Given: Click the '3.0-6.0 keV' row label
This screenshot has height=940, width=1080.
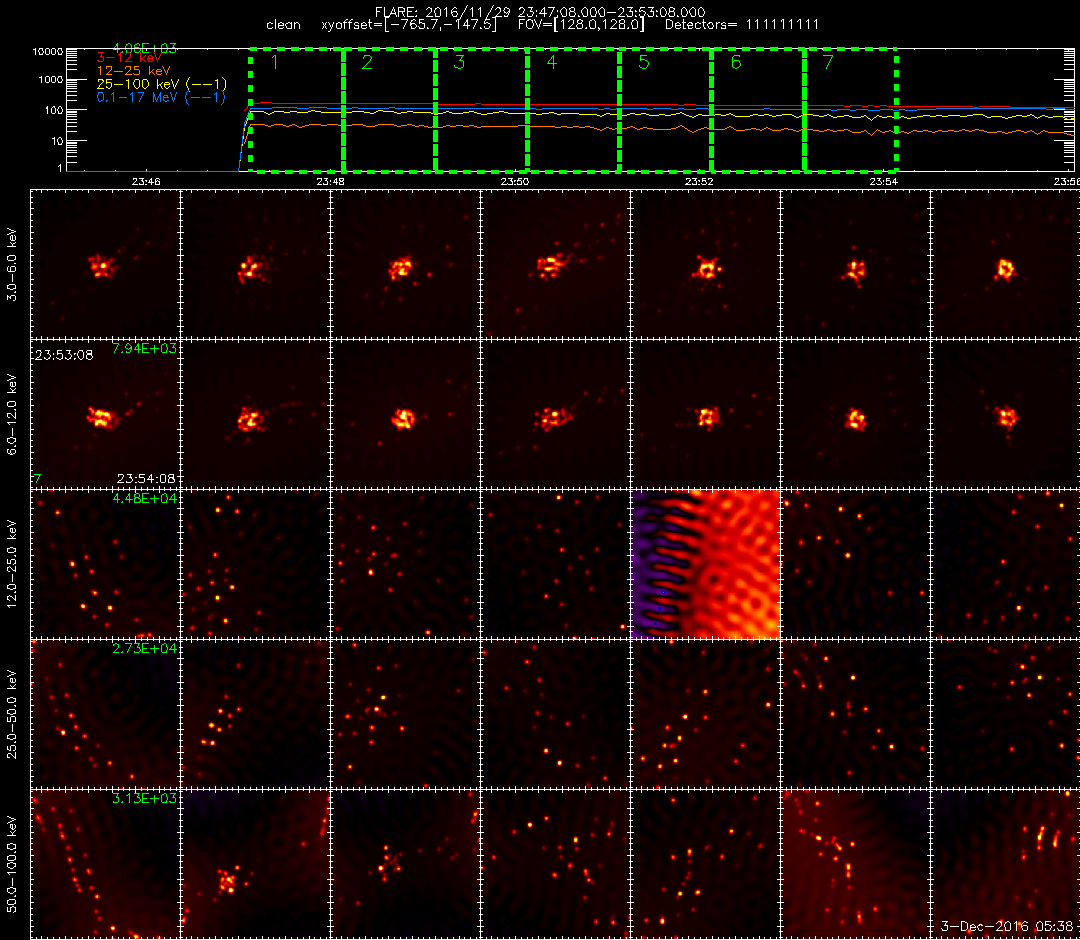Looking at the screenshot, I should coord(12,265).
